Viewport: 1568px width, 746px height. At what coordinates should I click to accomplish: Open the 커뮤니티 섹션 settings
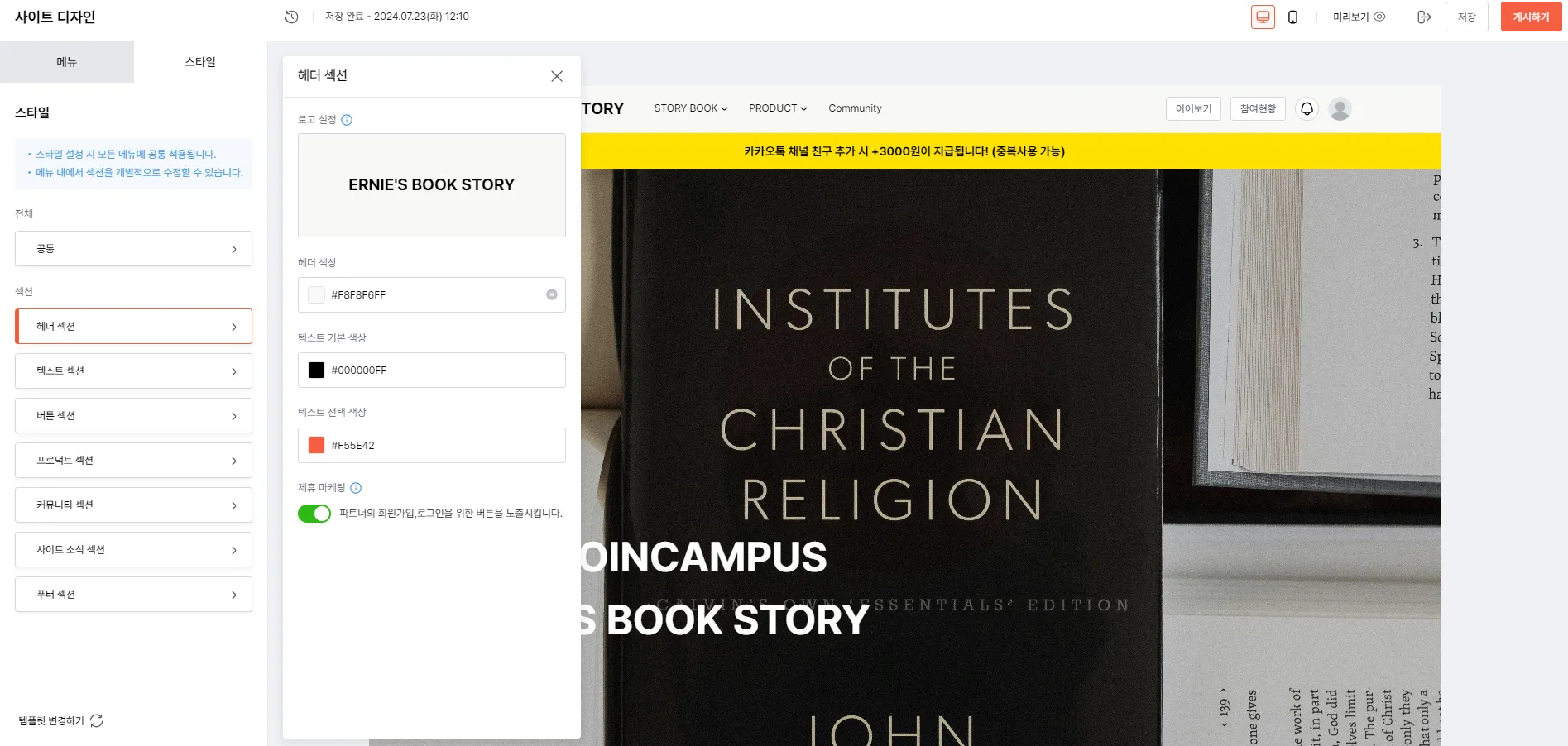tap(133, 505)
